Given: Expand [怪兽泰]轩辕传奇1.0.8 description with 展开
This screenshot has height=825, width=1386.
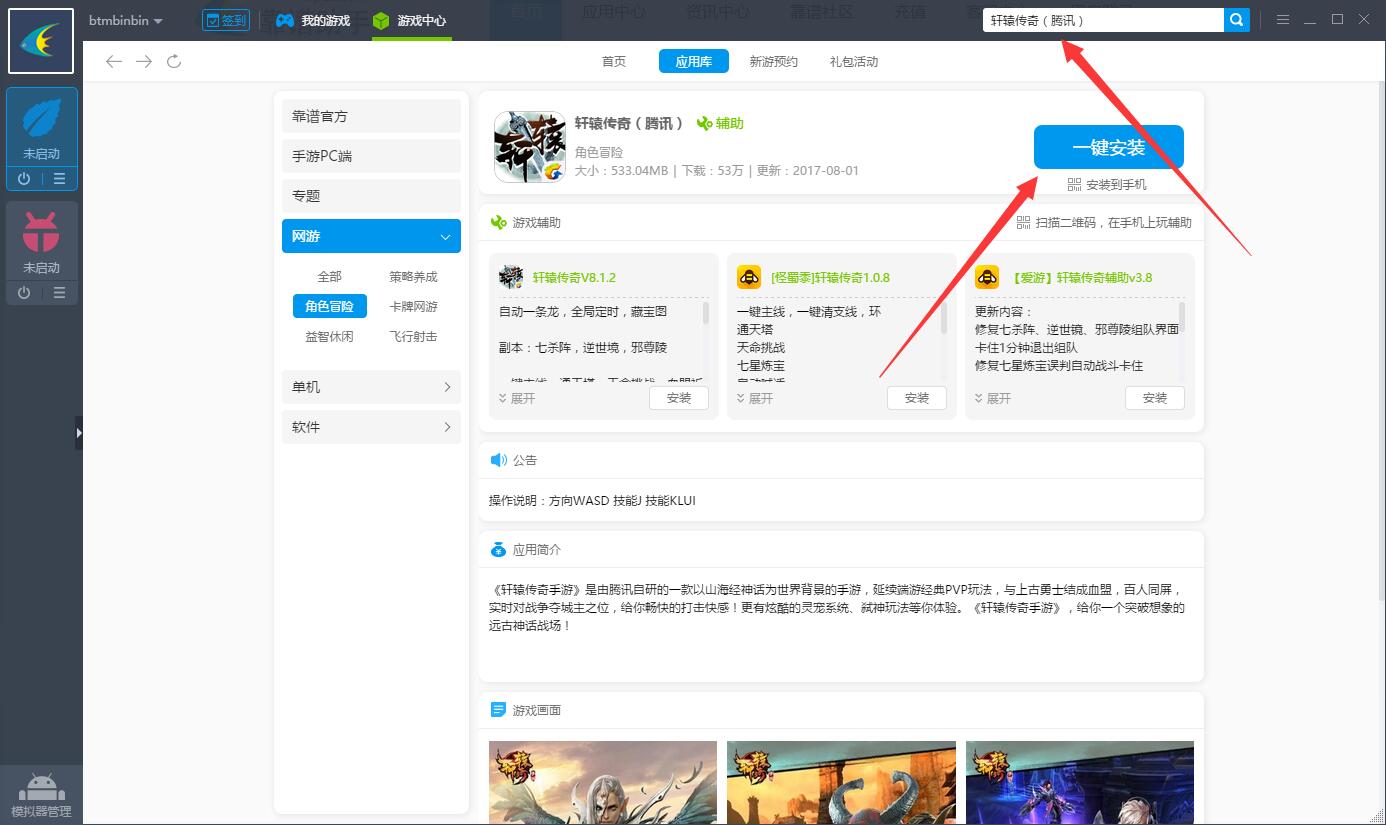Looking at the screenshot, I should [x=755, y=398].
